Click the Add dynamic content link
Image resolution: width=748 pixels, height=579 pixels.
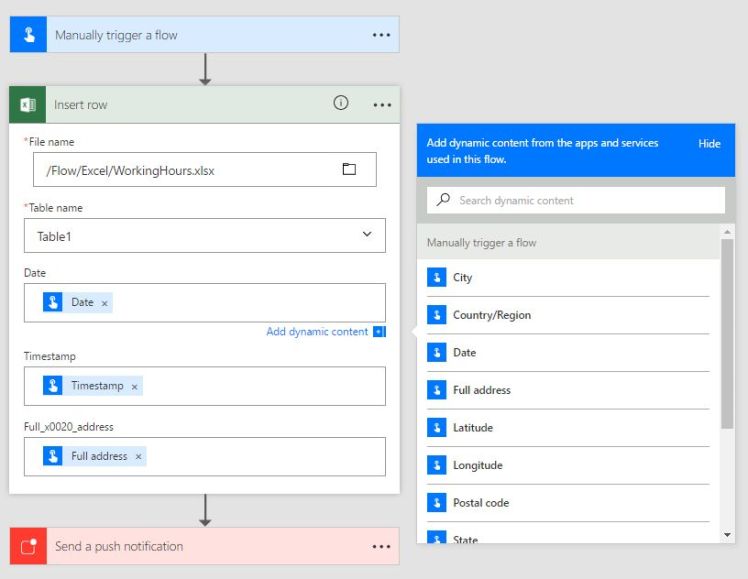[317, 332]
